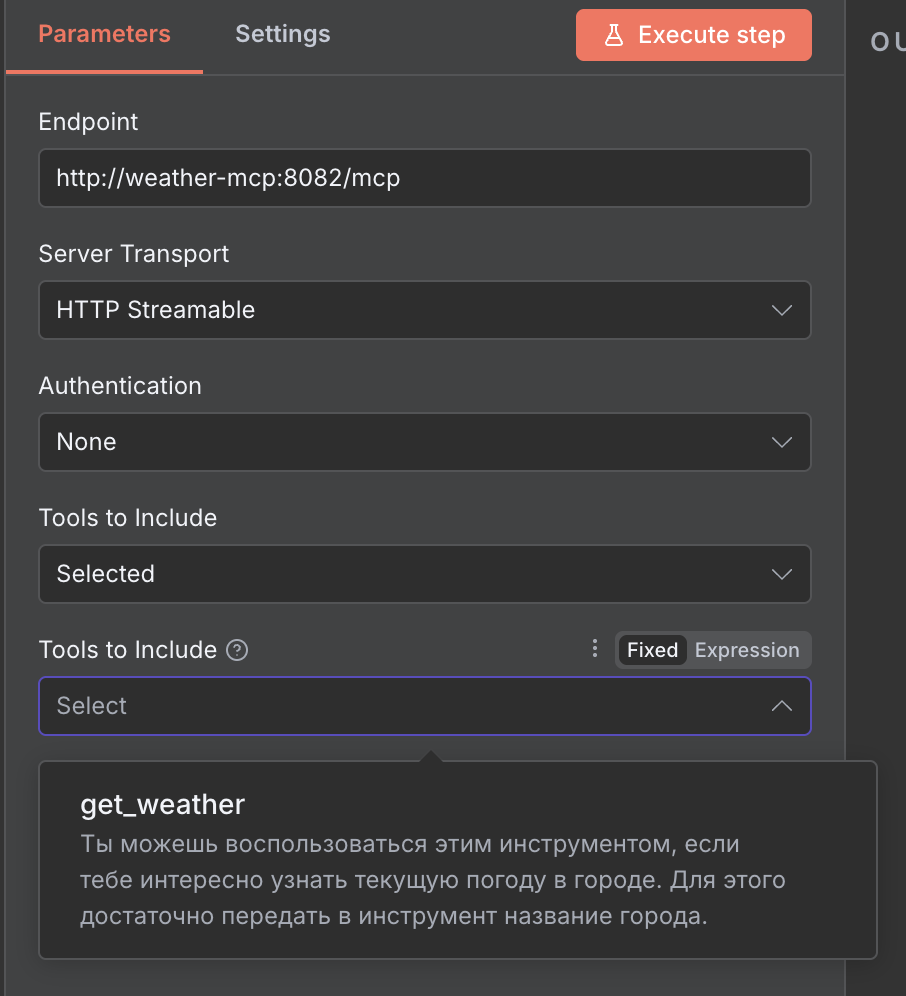Screen dimensions: 906x996
Task: Click the chevron on the Selected dropdown
Action: [x=782, y=574]
